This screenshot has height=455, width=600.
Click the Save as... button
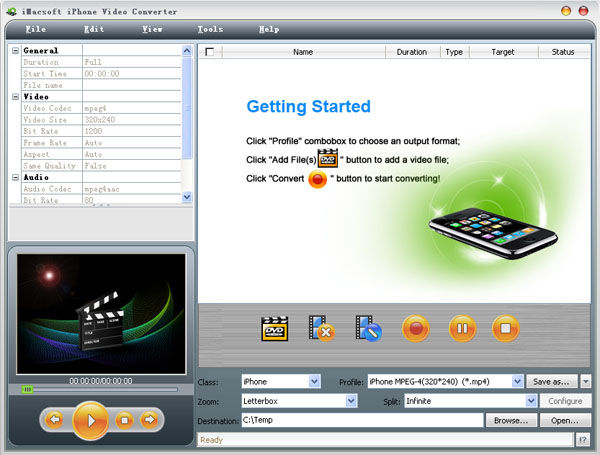(552, 382)
